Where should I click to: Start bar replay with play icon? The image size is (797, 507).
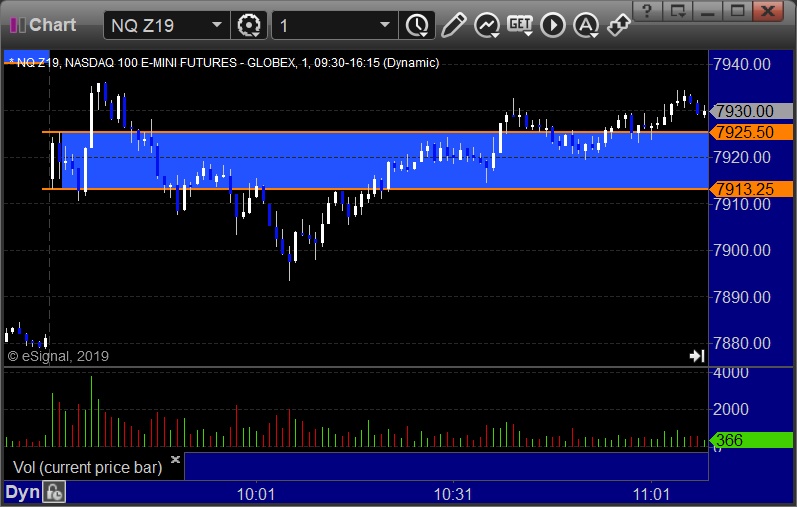point(553,25)
